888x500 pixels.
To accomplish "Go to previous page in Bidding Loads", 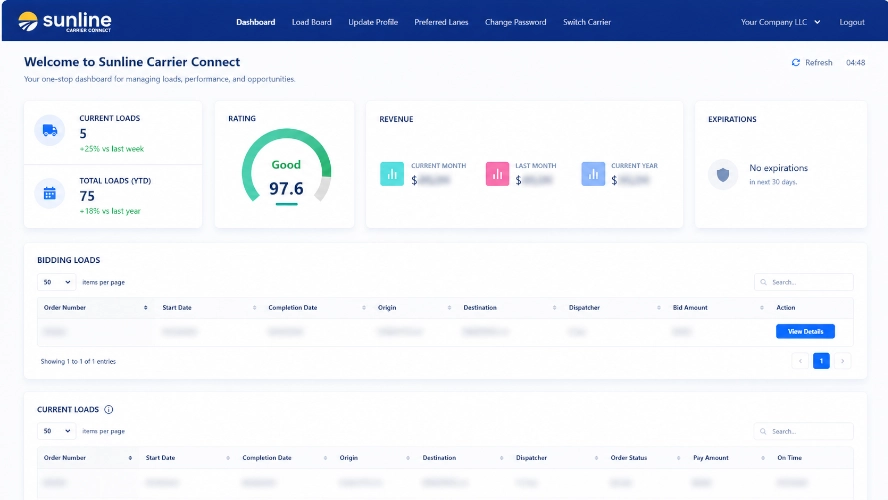I will click(x=800, y=361).
